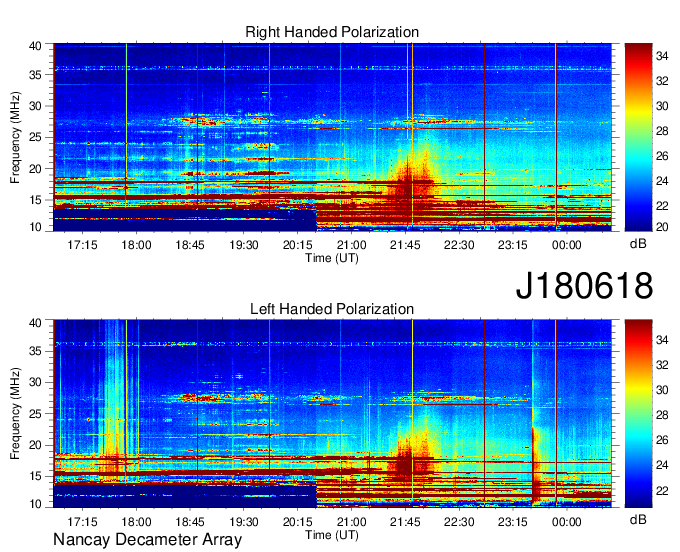Click "Frequency (MHz)" axis label of Right Handed plot
This screenshot has height=552, width=680.
coord(15,137)
